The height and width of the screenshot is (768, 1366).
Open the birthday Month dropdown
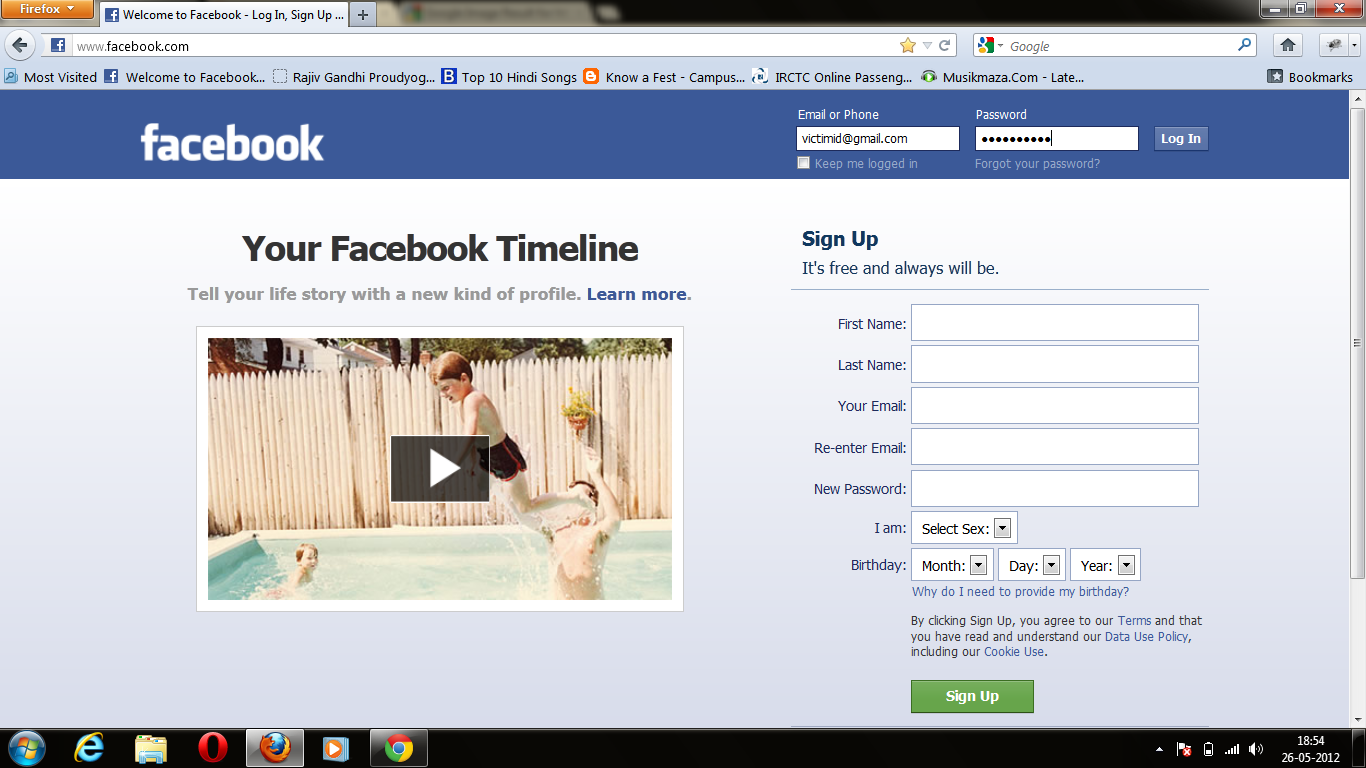[952, 565]
